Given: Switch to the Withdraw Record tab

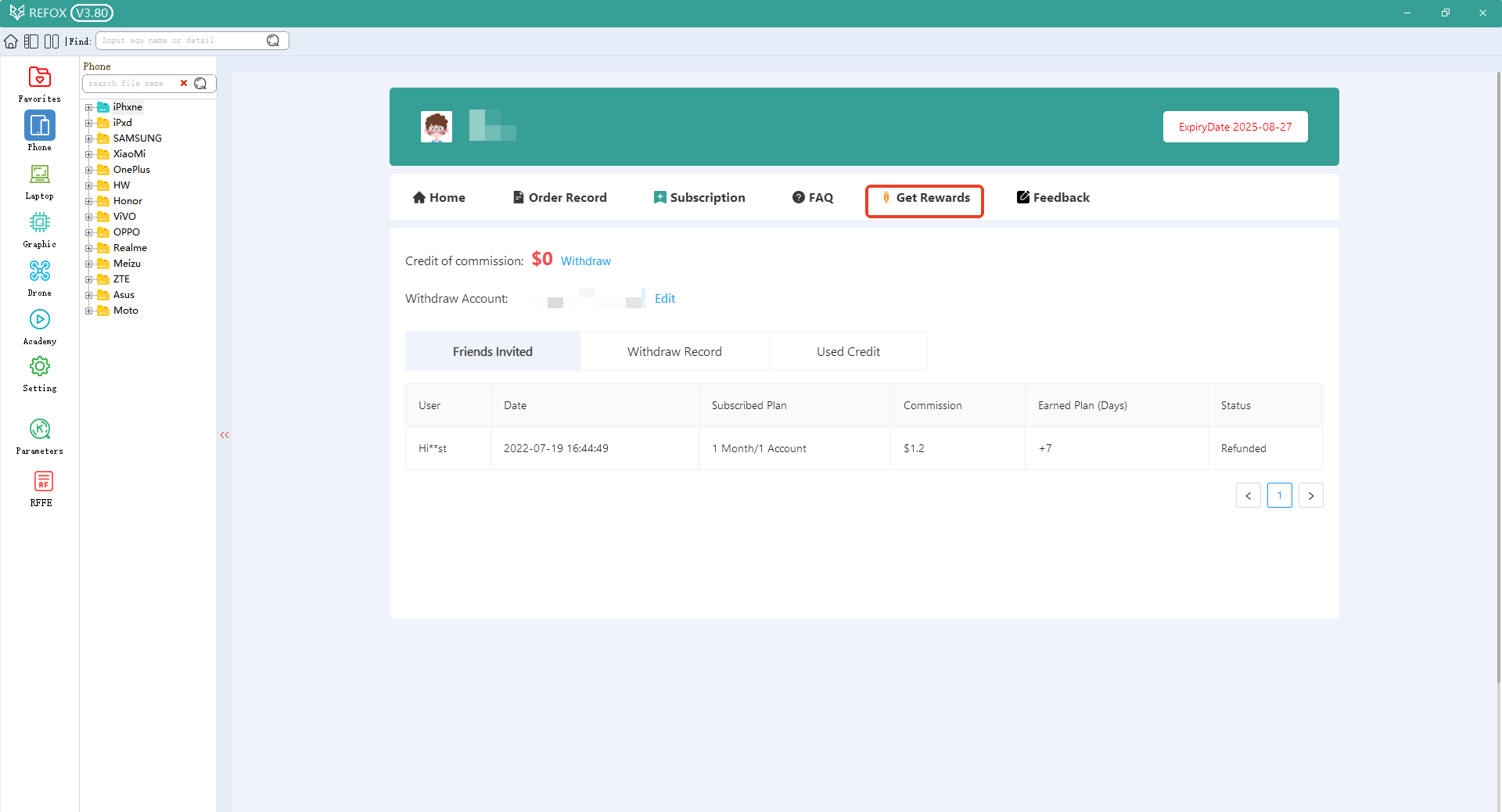Looking at the screenshot, I should 674,351.
